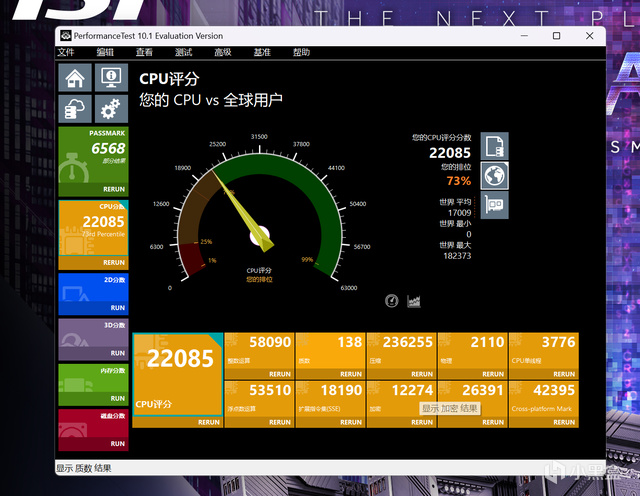Image resolution: width=640 pixels, height=496 pixels.
Task: Click the gauge needle center hub
Action: click(x=260, y=236)
